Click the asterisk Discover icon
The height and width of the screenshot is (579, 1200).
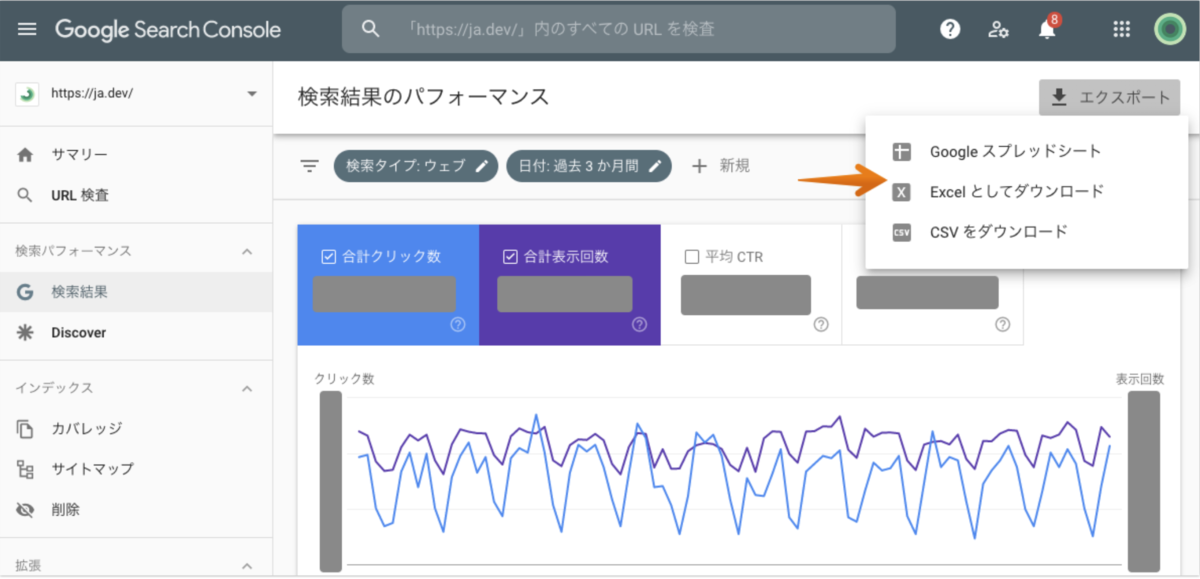(26, 332)
